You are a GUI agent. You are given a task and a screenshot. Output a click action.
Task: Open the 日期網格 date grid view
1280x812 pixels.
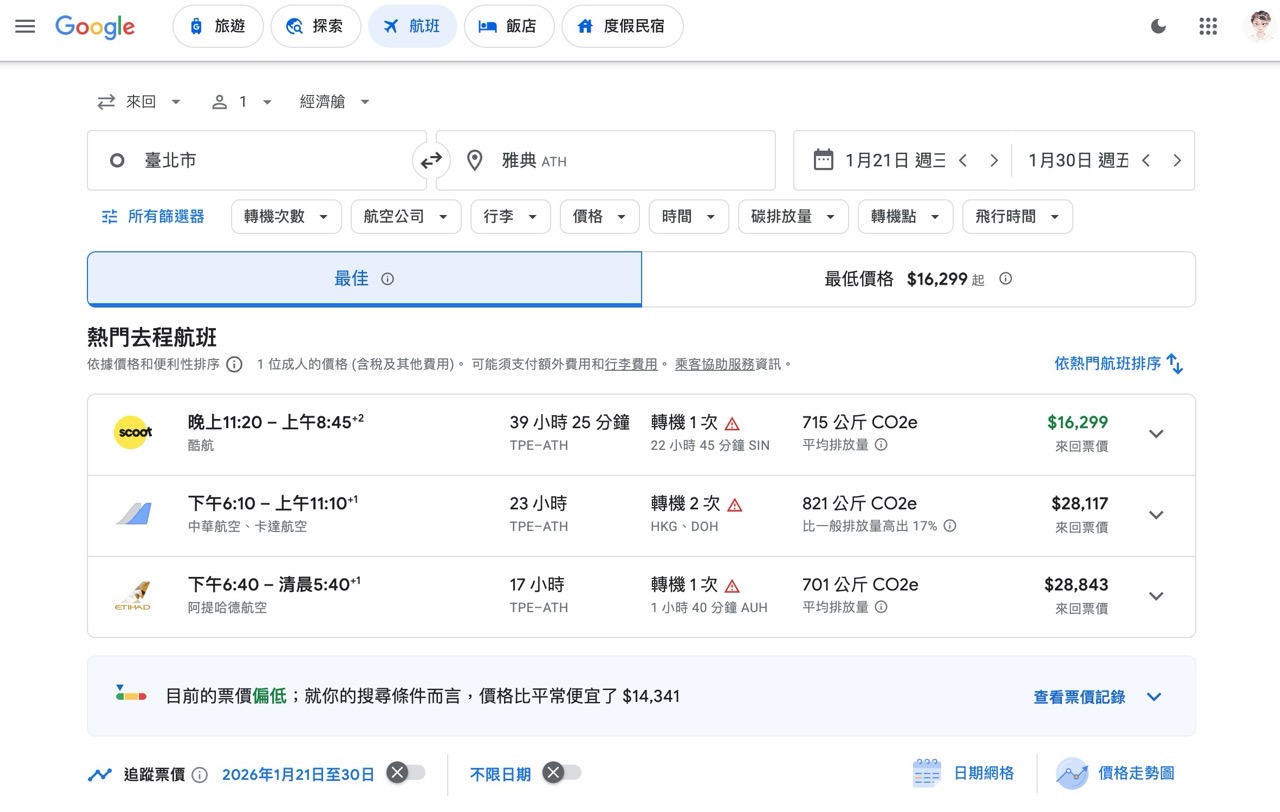click(x=965, y=772)
